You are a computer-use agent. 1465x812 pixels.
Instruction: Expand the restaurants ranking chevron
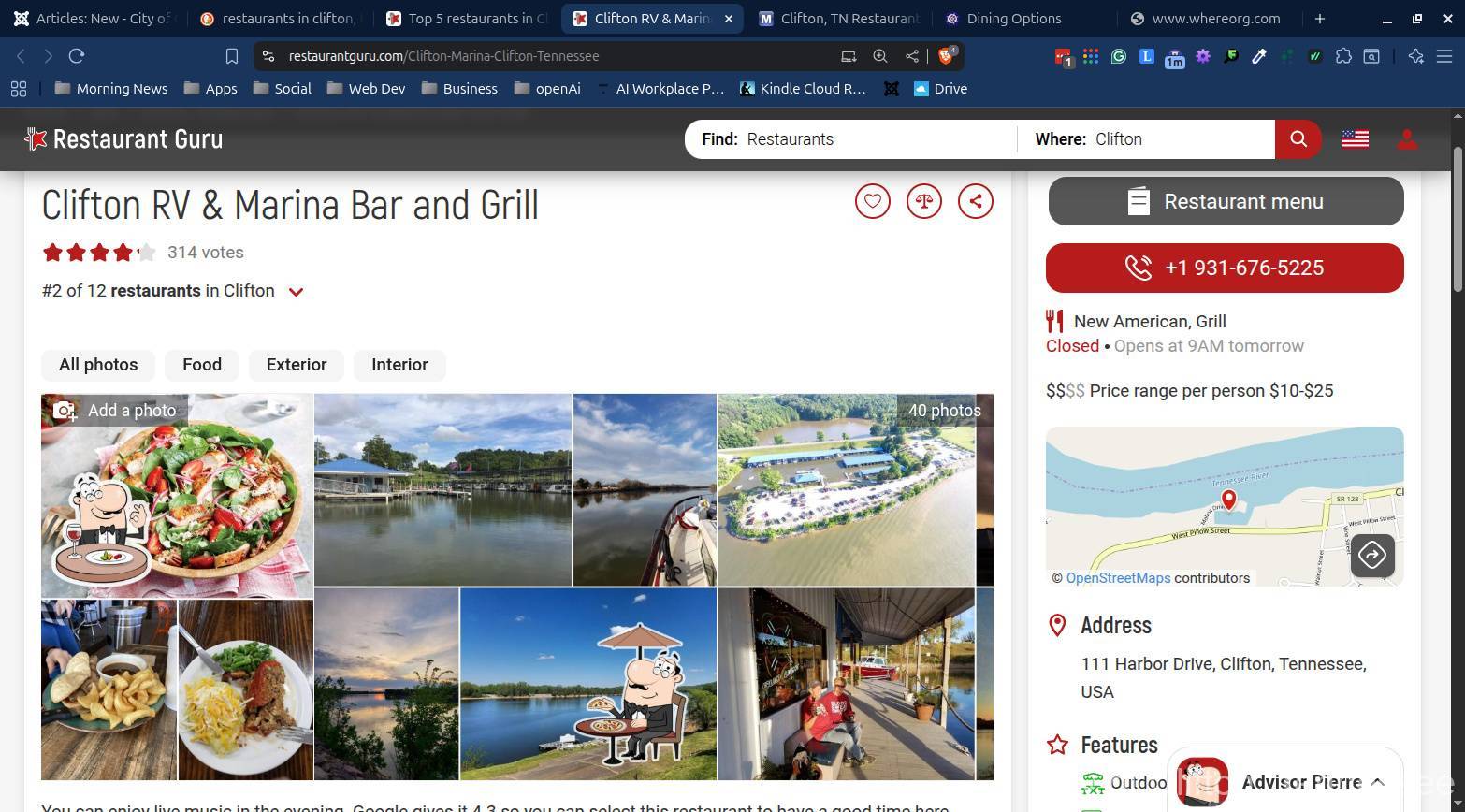tap(296, 292)
